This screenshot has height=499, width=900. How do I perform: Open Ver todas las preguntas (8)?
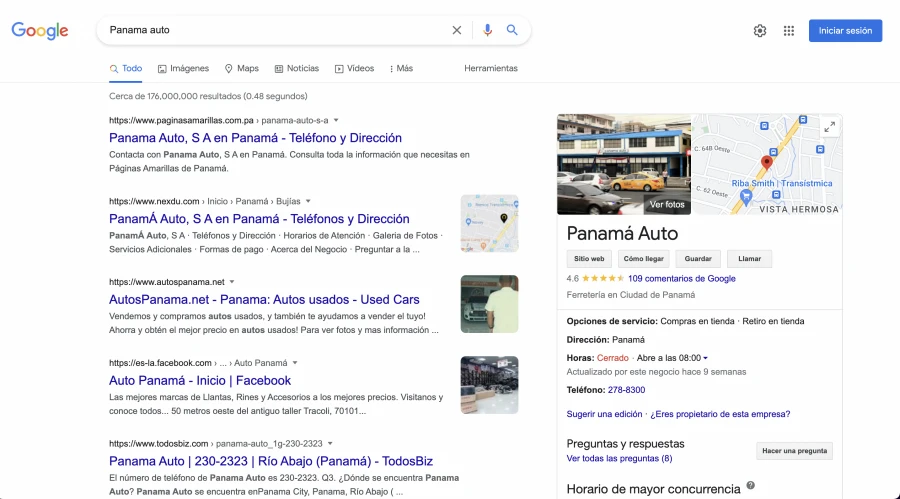pos(619,459)
